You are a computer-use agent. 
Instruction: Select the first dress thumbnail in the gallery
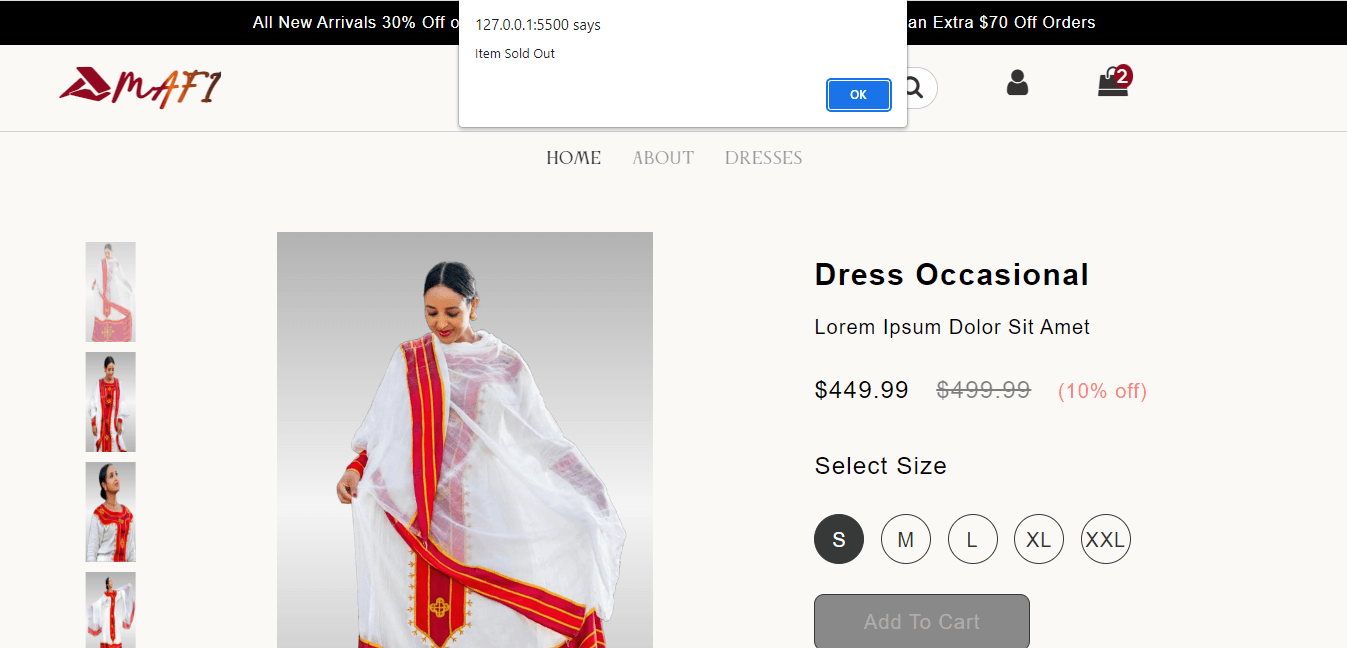tap(110, 292)
